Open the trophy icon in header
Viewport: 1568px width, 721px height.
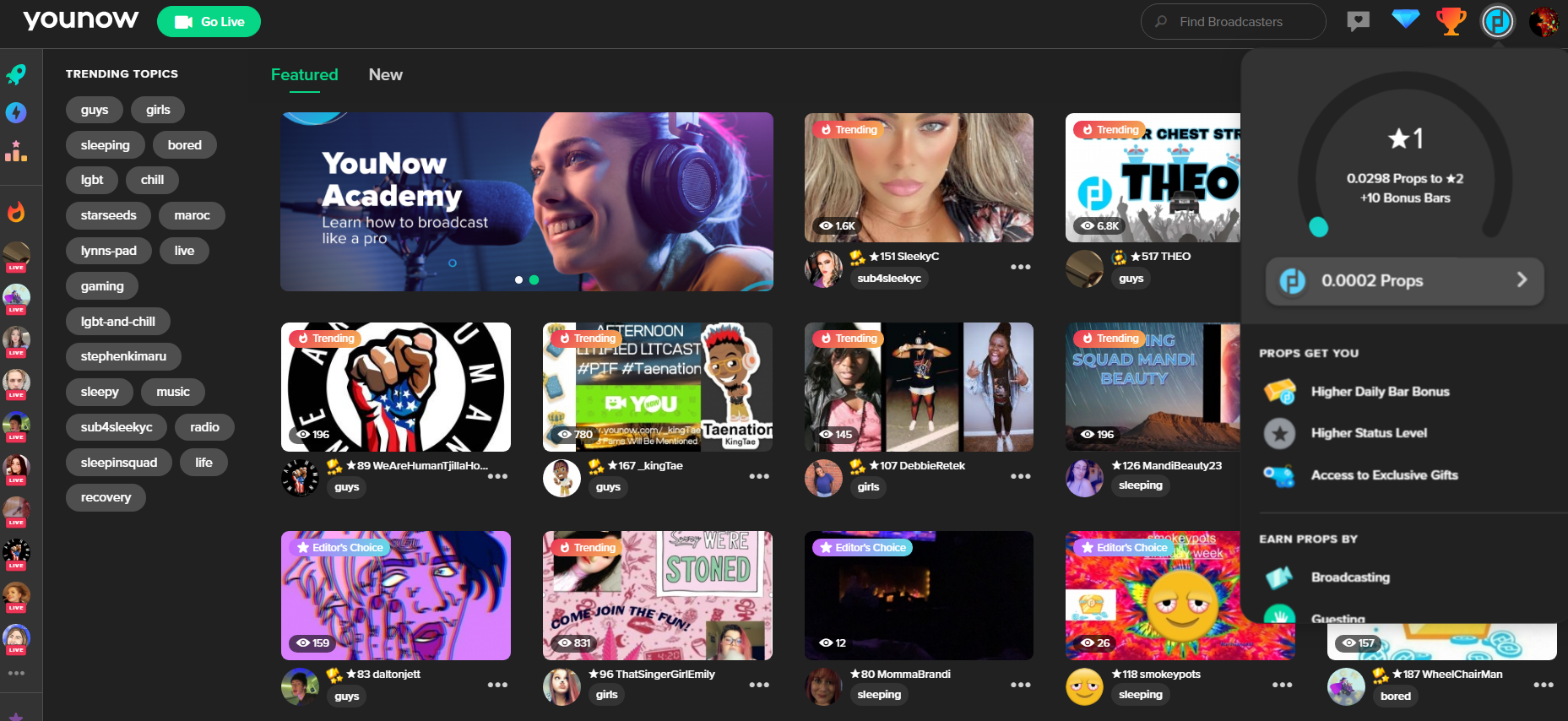click(x=1451, y=21)
